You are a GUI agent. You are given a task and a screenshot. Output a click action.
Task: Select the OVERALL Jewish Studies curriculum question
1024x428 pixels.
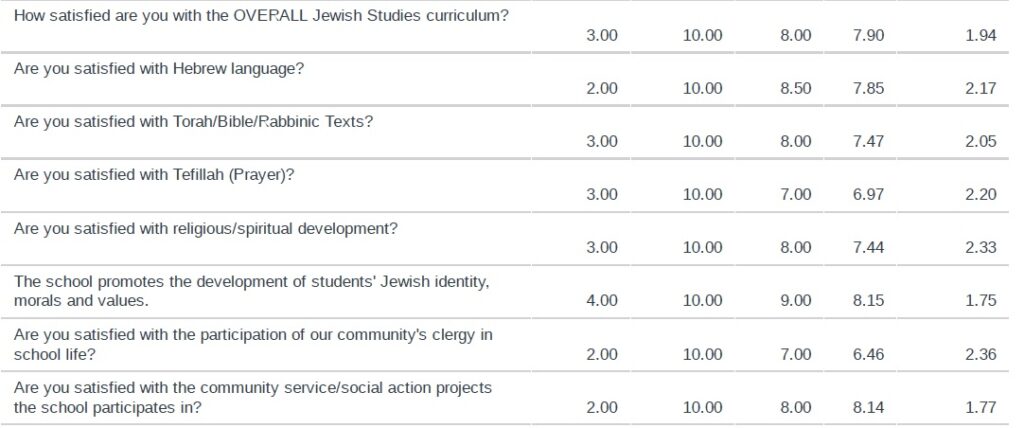261,16
